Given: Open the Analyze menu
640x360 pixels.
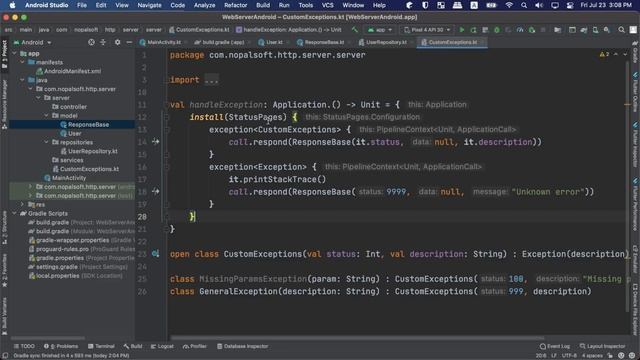Looking at the screenshot, I should coord(204,5).
